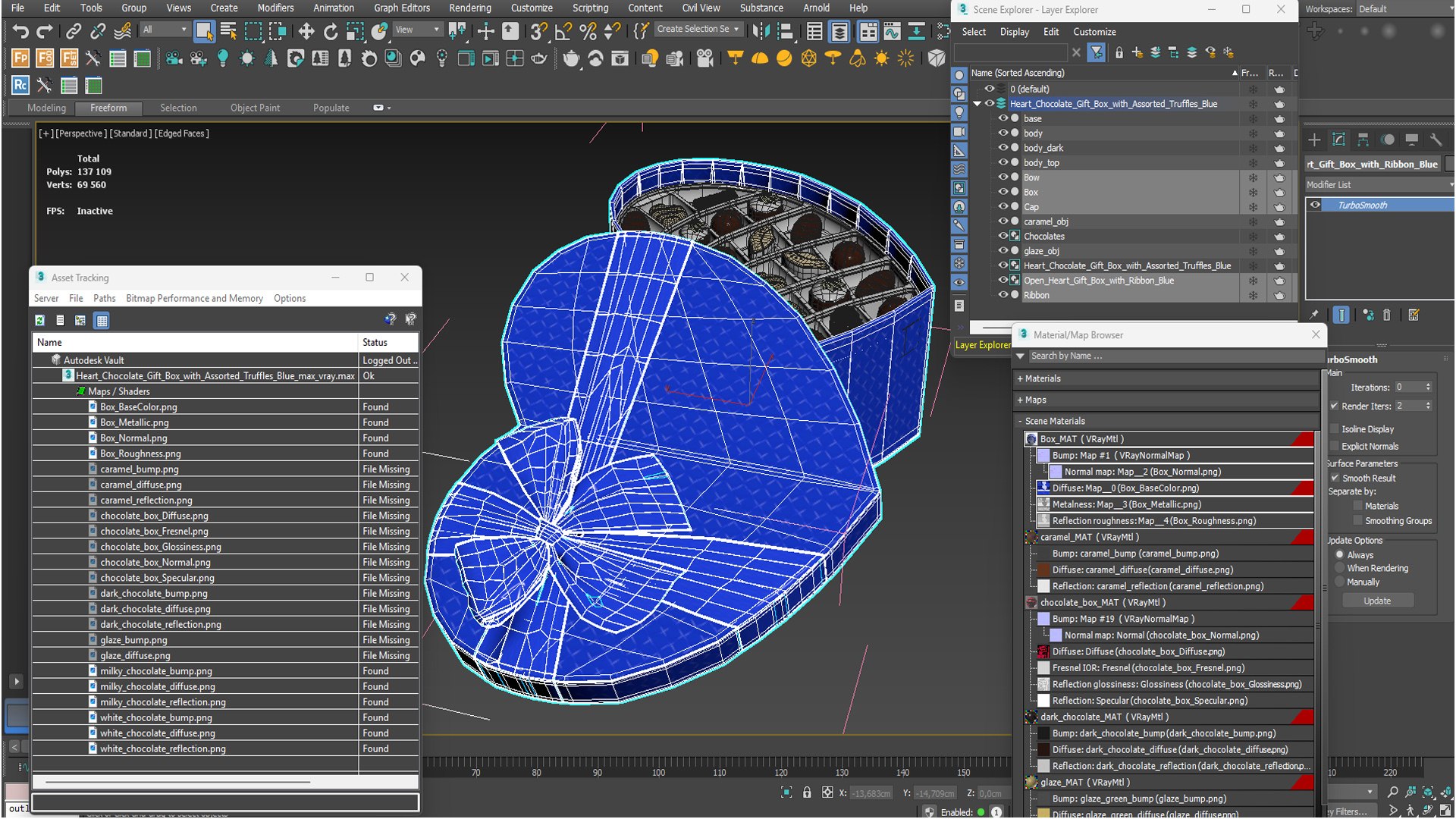Toggle visibility of caramel_obj
The image size is (1456, 819).
point(1003,221)
